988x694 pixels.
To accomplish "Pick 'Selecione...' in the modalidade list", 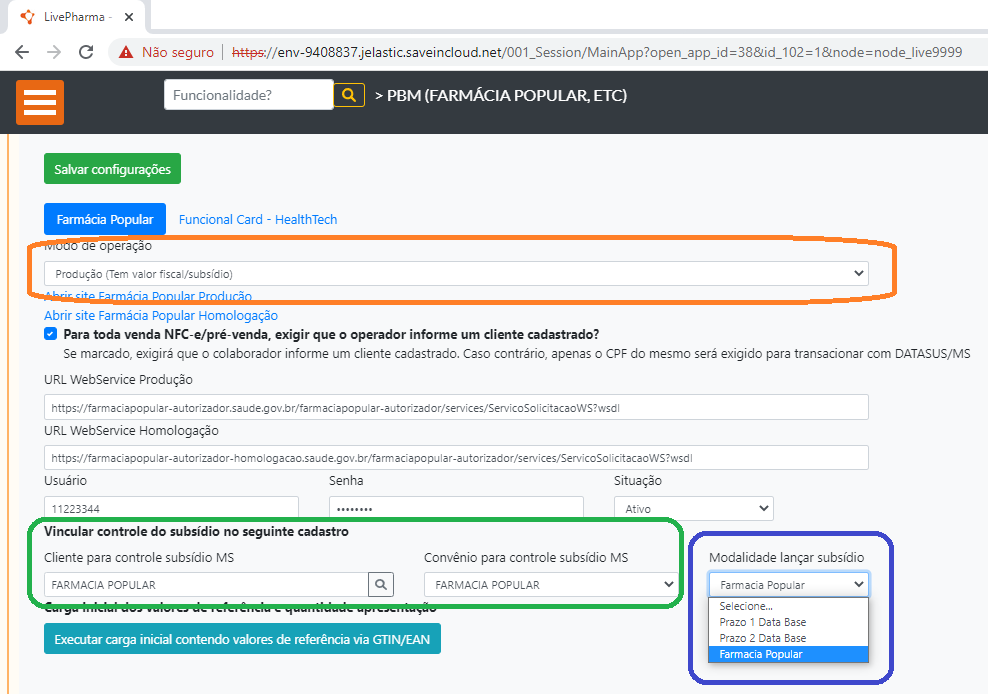I will [746, 606].
